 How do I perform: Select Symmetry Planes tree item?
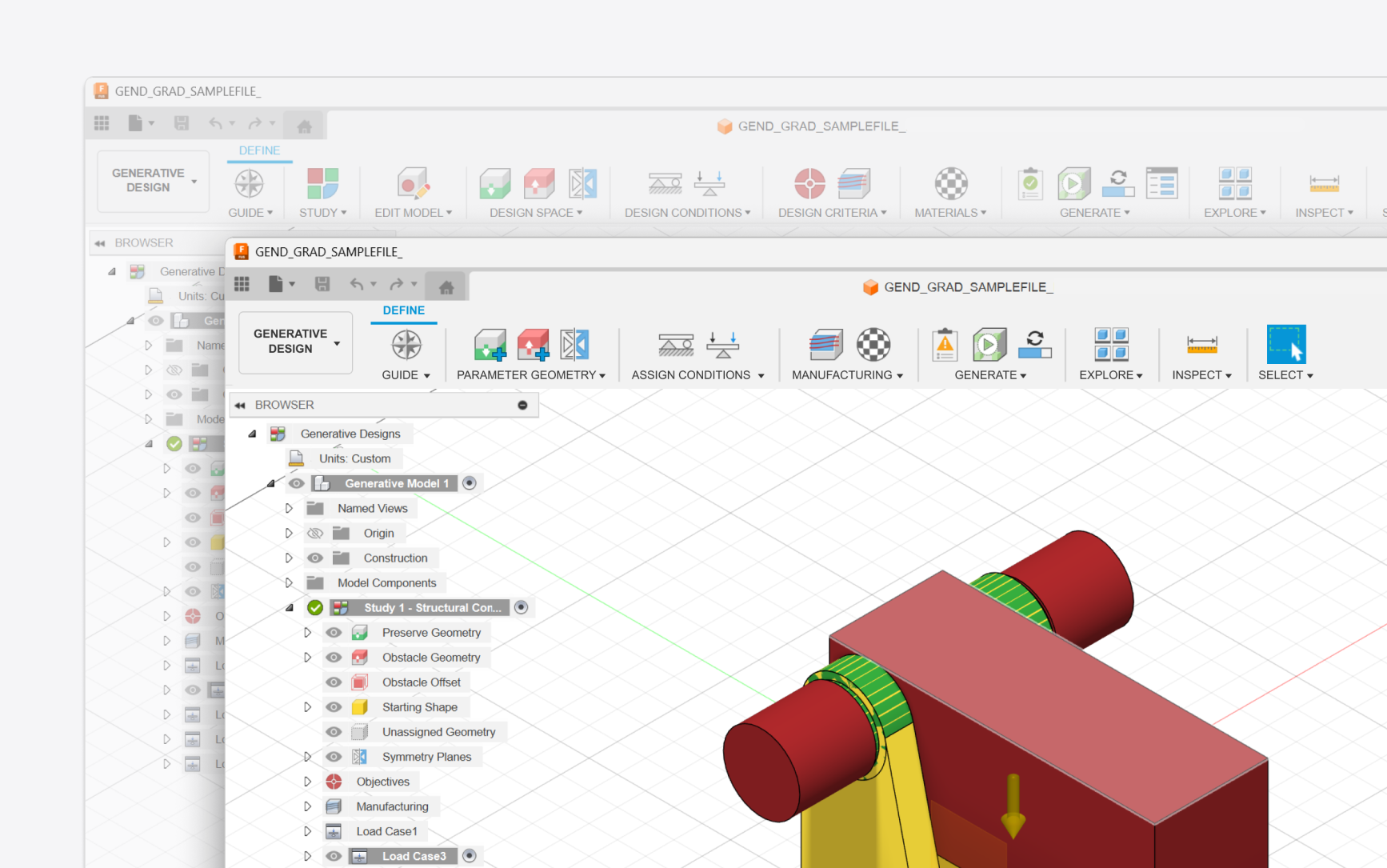click(426, 757)
